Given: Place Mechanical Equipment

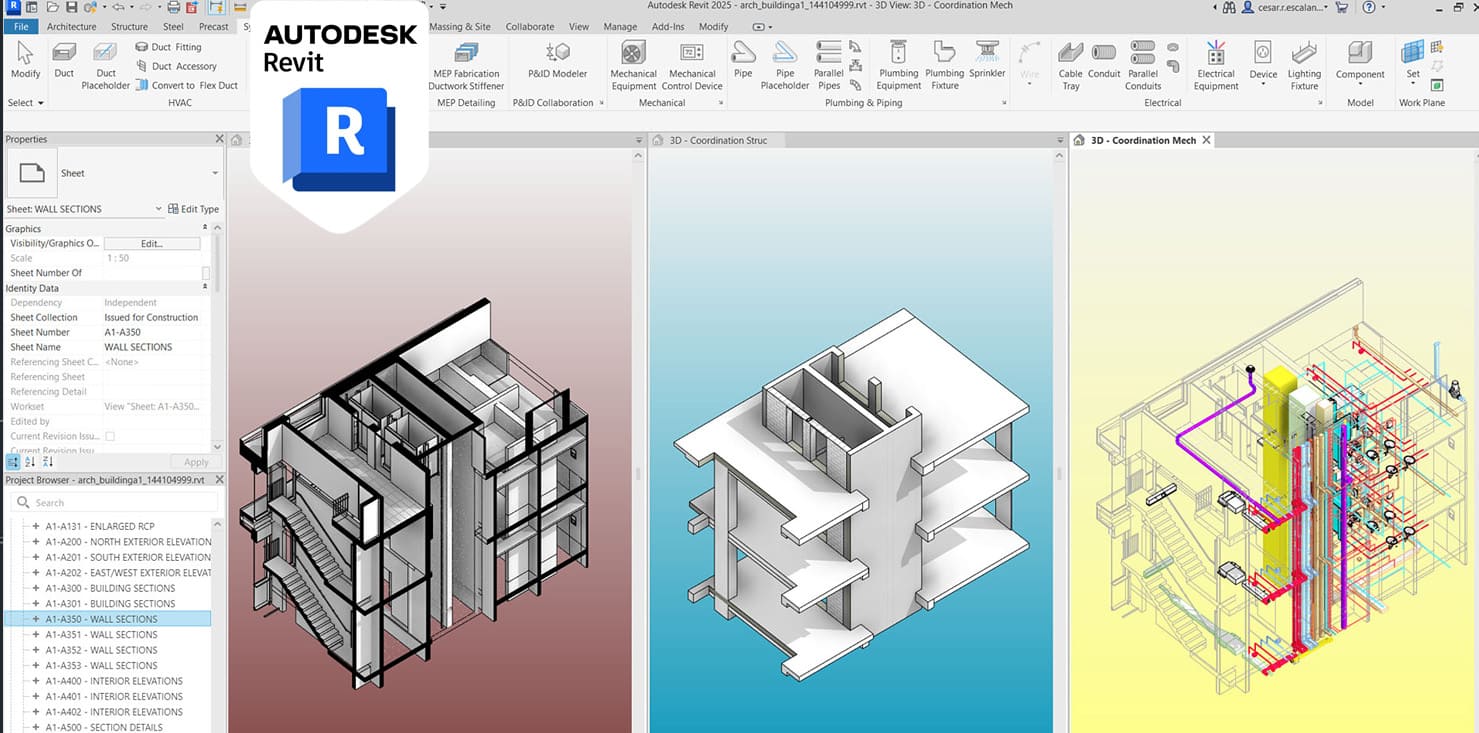Looking at the screenshot, I should pyautogui.click(x=633, y=66).
